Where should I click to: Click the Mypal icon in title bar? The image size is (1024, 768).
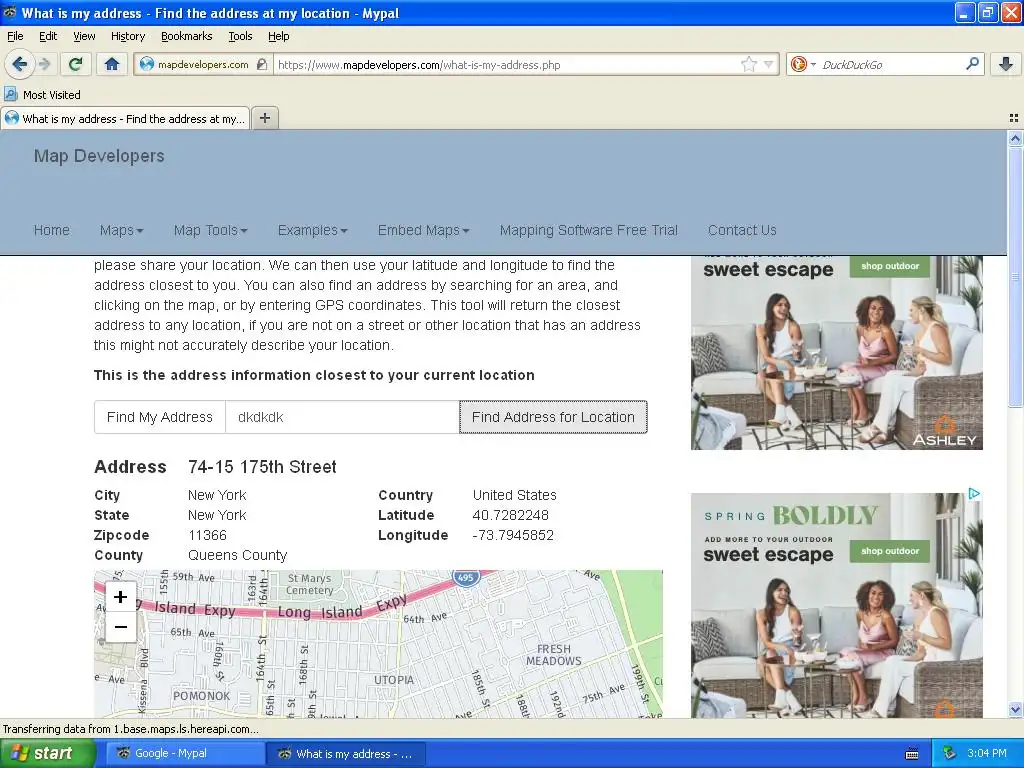tap(9, 12)
